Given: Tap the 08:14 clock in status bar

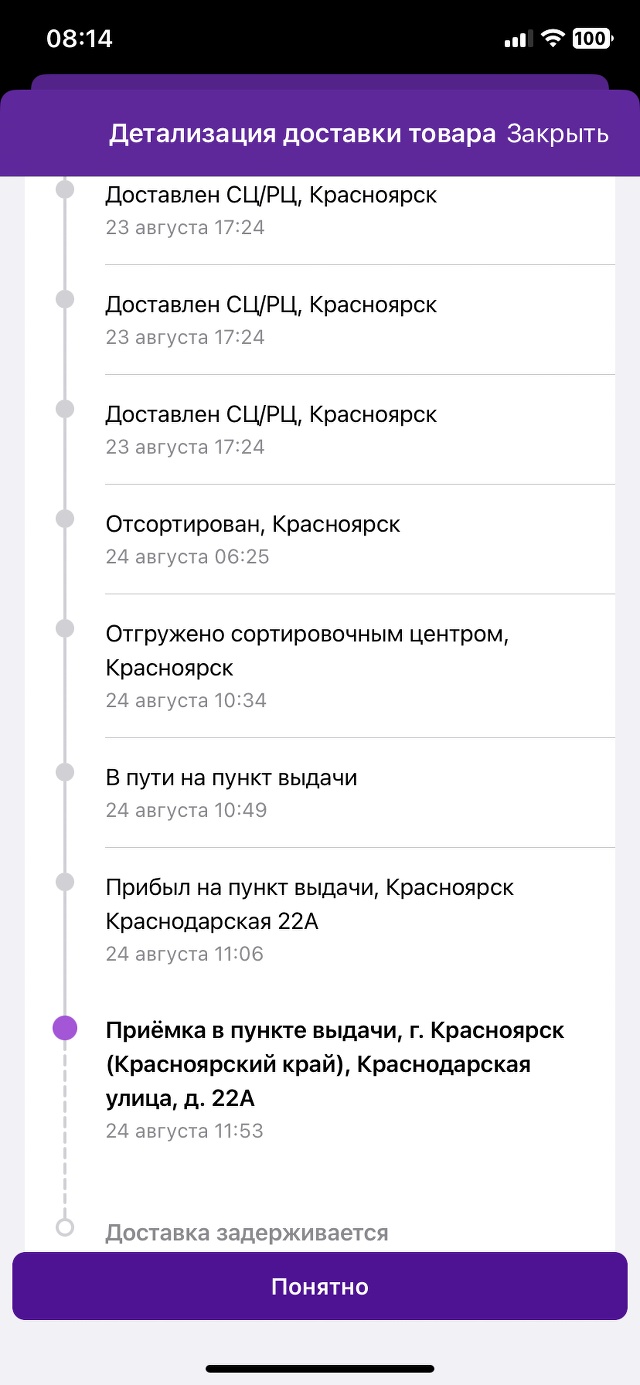Looking at the screenshot, I should [80, 39].
